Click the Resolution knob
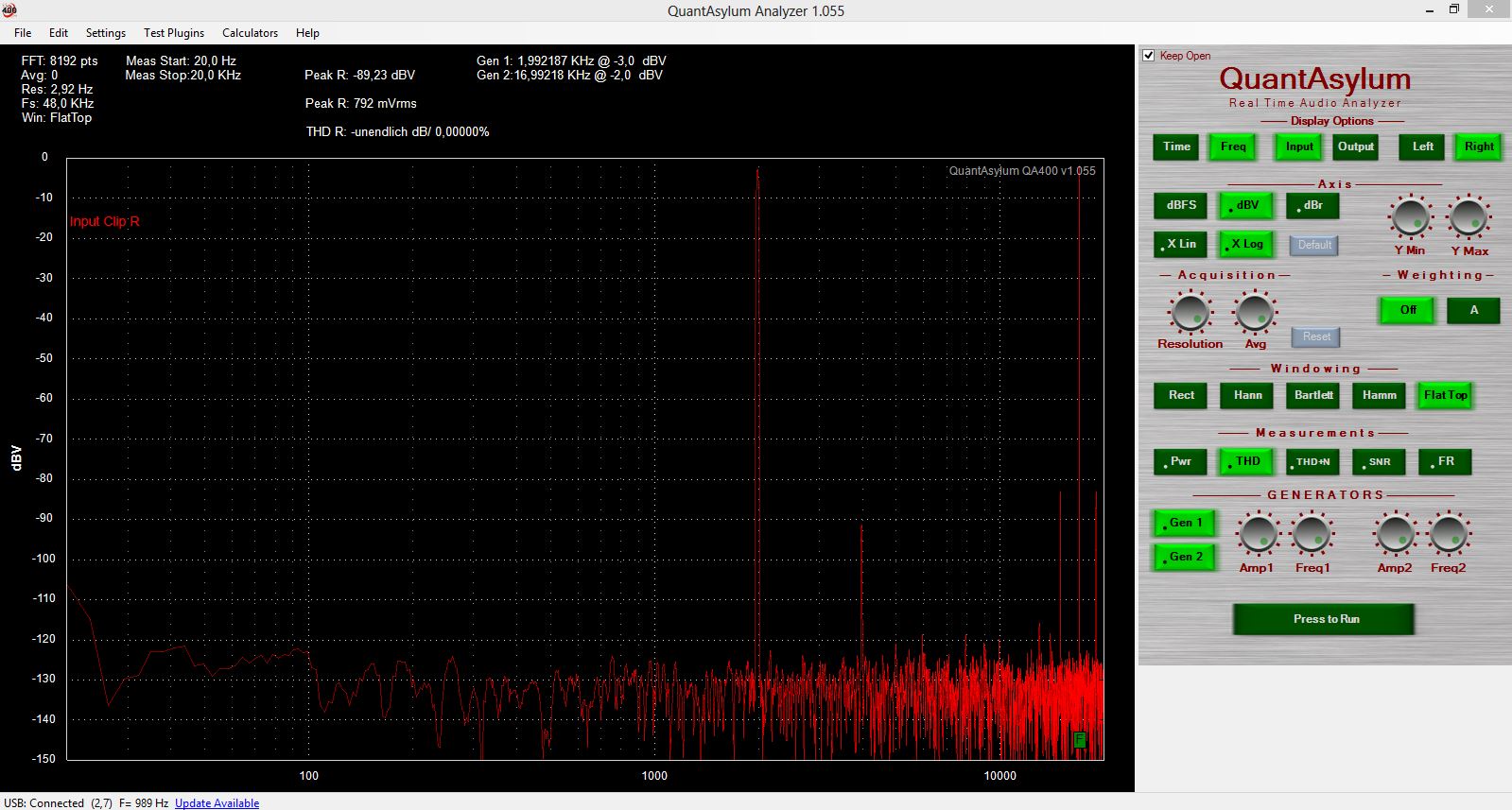The height and width of the screenshot is (810, 1512). (x=1190, y=312)
